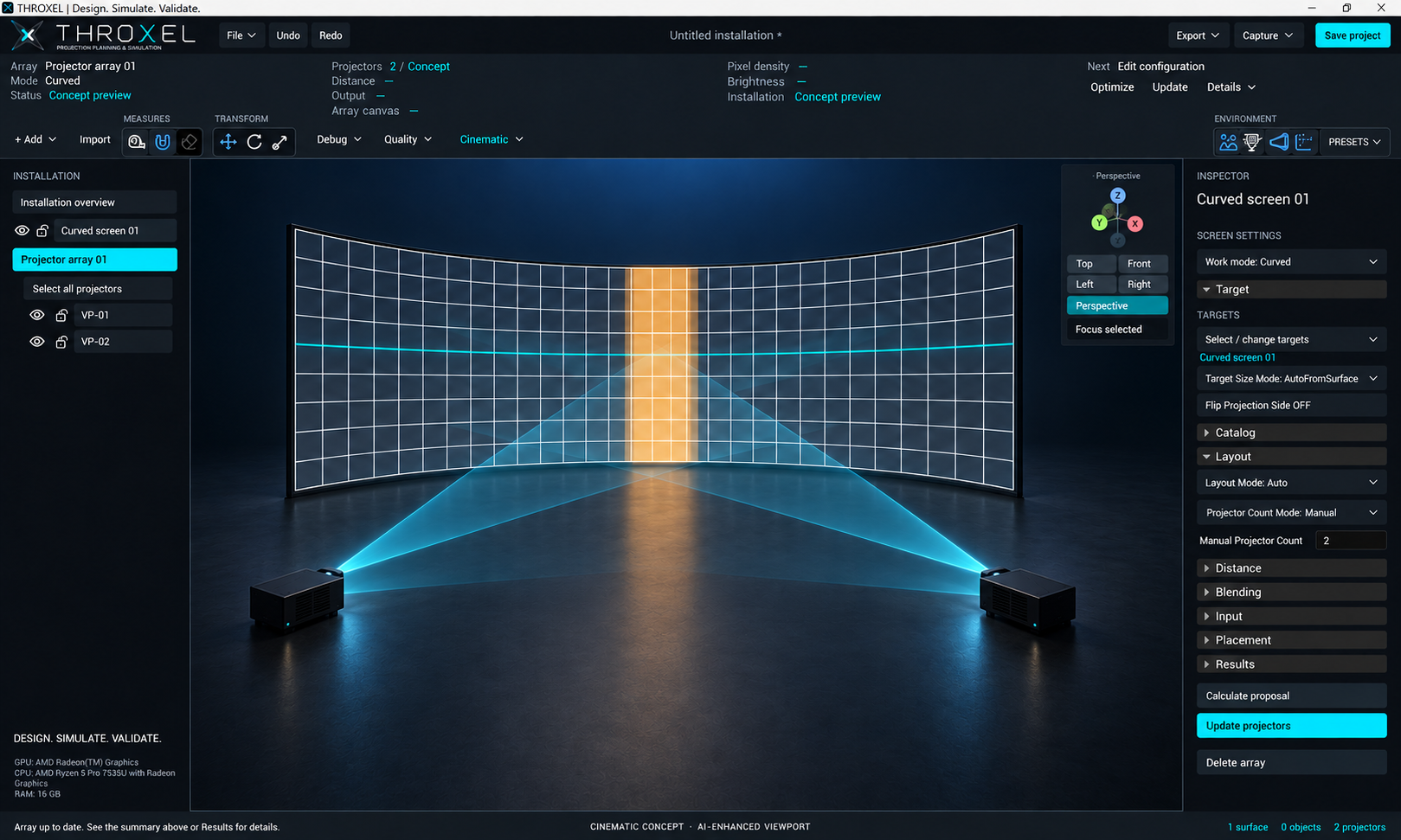
Task: Toggle visibility of projector VP-01
Action: [37, 315]
